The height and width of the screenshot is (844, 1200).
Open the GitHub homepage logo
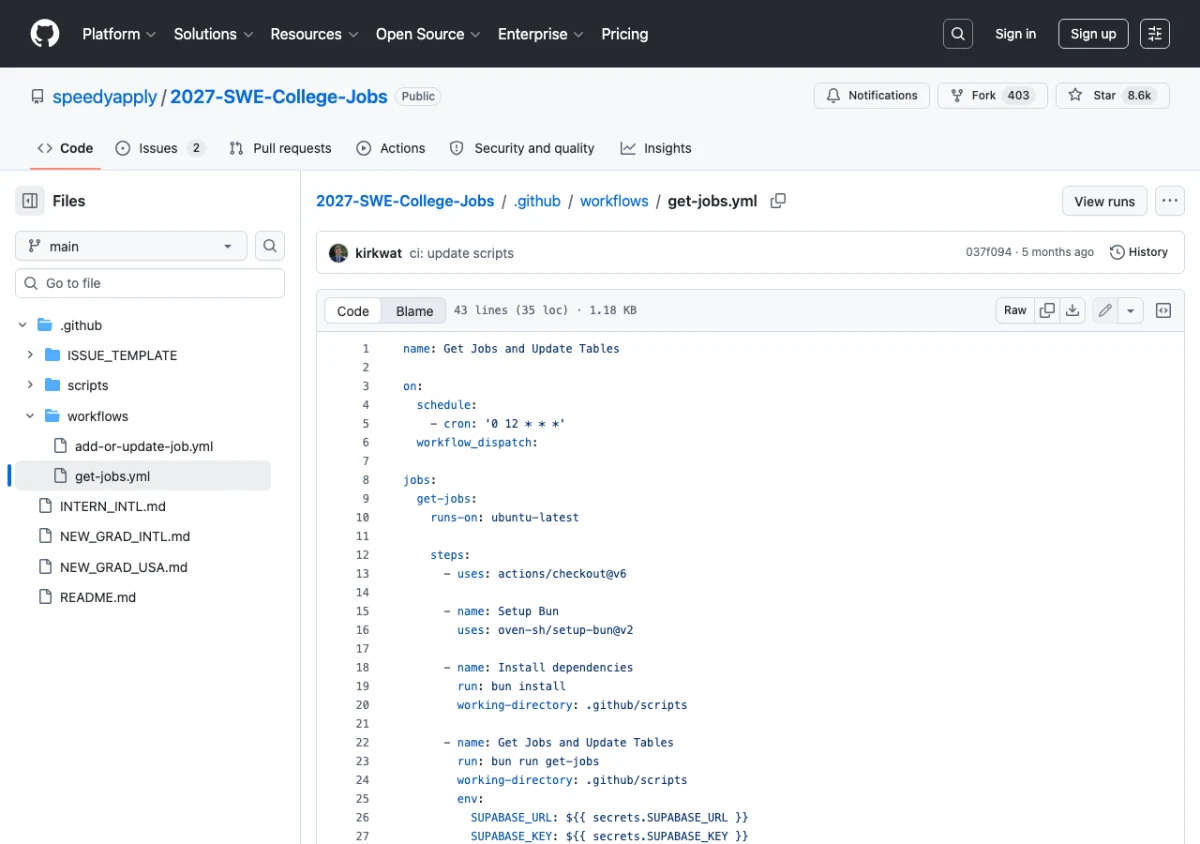[45, 34]
